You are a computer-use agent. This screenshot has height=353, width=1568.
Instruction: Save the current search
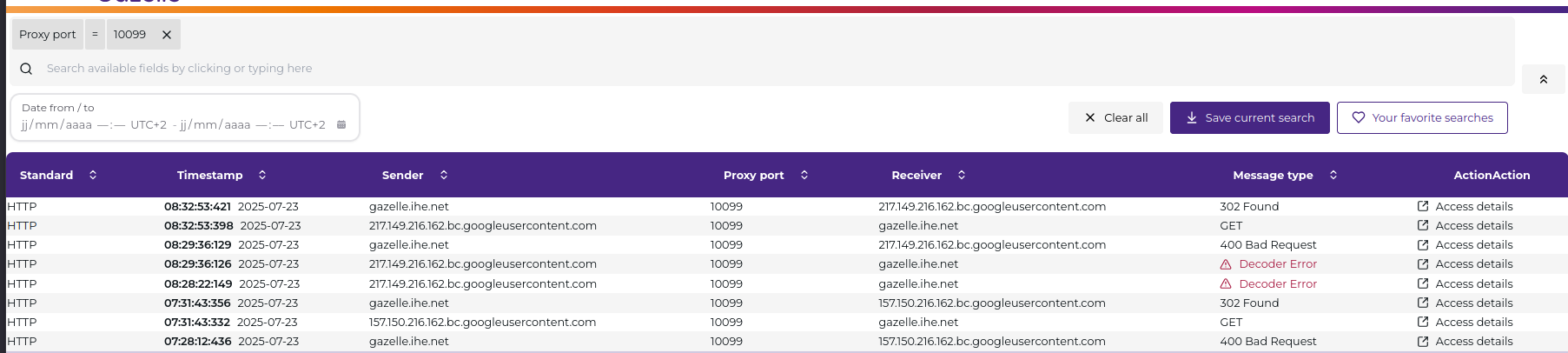1249,118
